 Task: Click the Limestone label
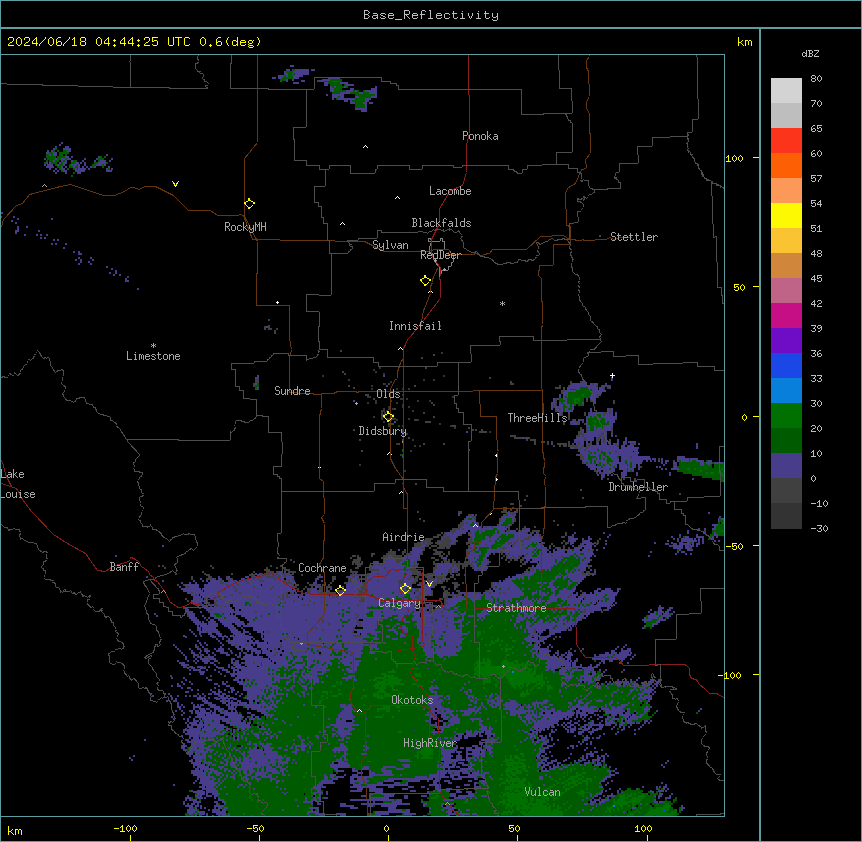pos(153,356)
